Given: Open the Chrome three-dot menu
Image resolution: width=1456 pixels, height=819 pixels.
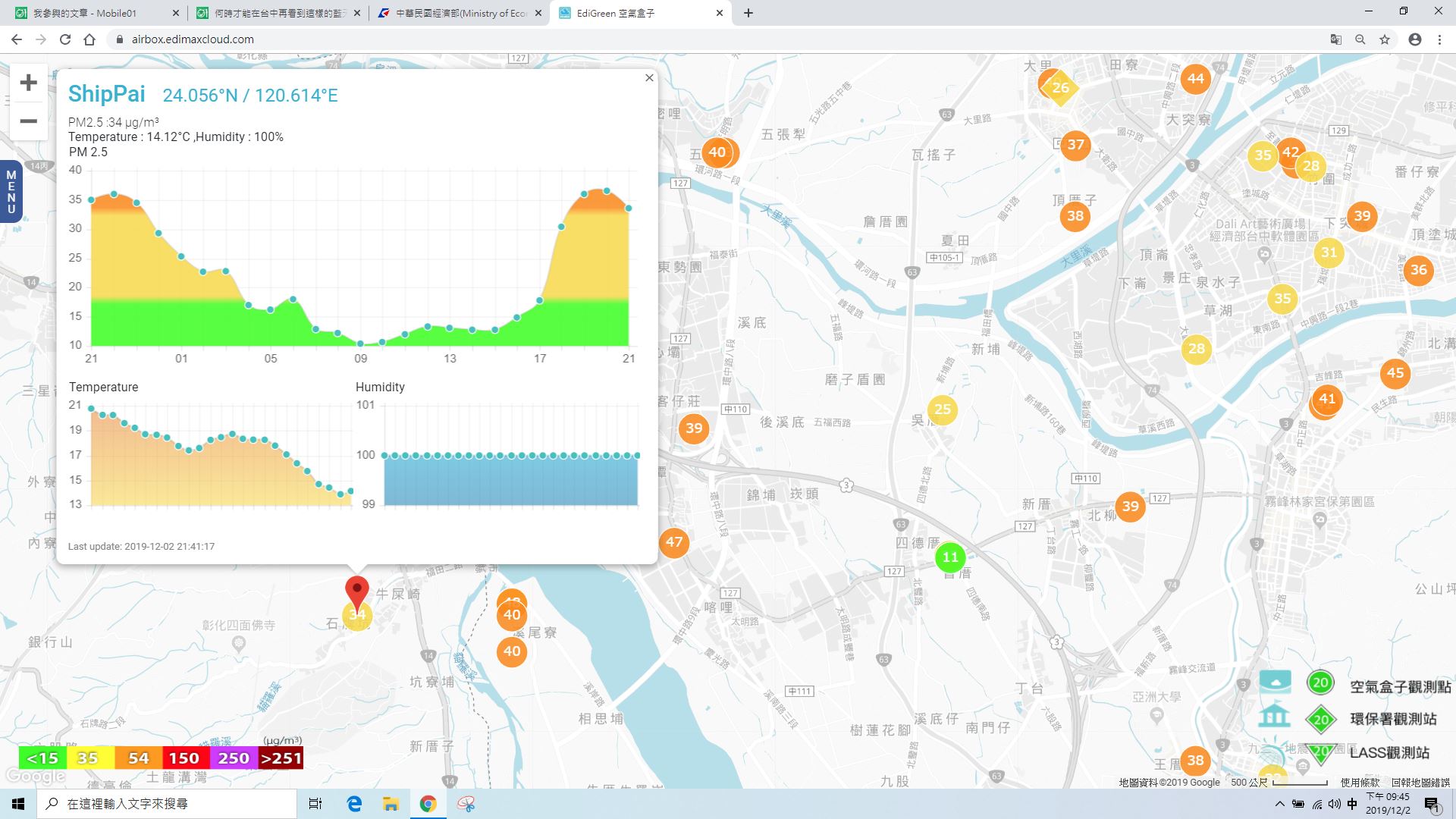Looking at the screenshot, I should (x=1439, y=39).
